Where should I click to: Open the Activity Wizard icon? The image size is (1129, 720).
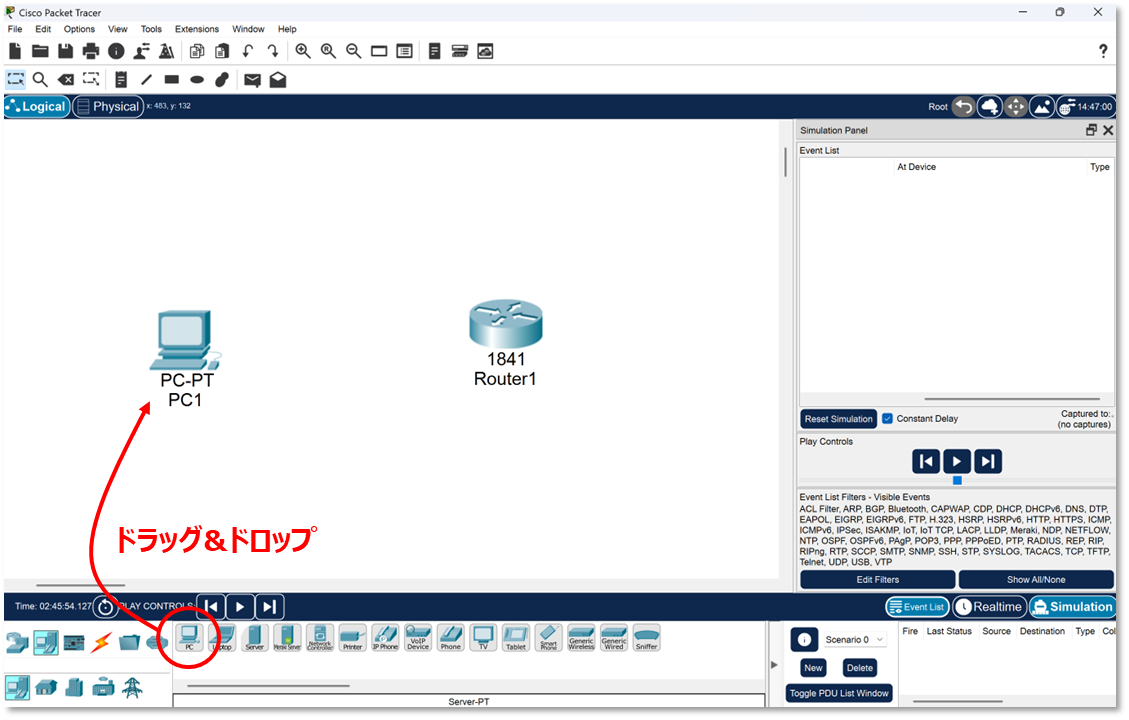point(142,51)
